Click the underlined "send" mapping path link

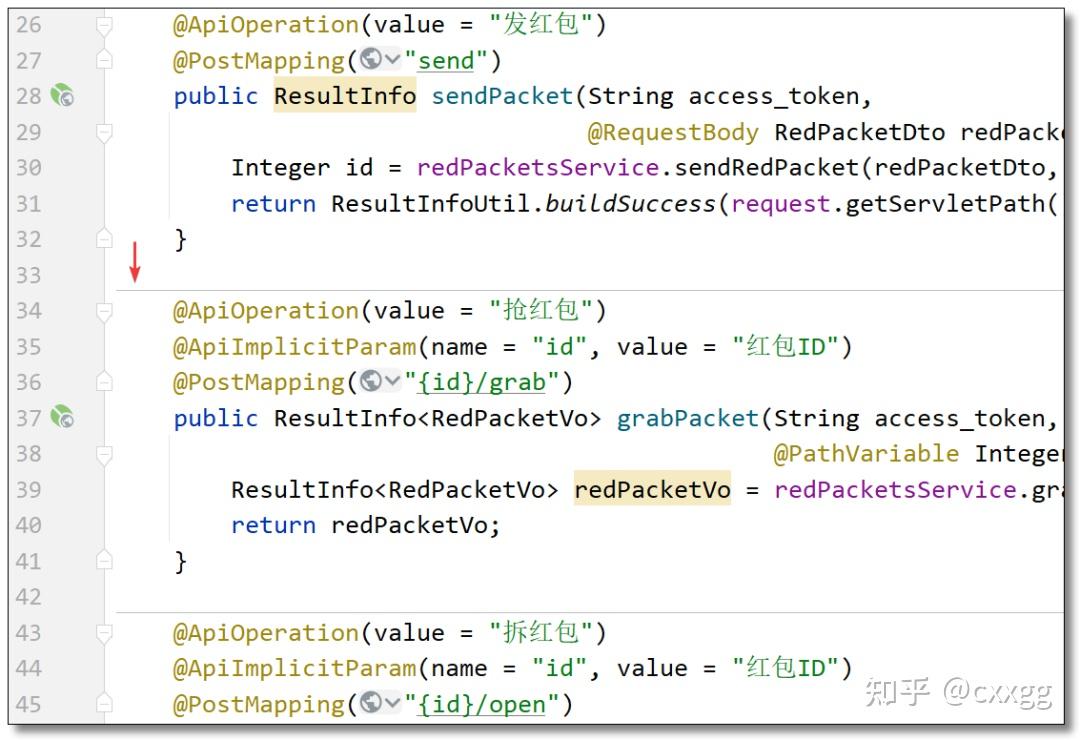tap(446, 61)
